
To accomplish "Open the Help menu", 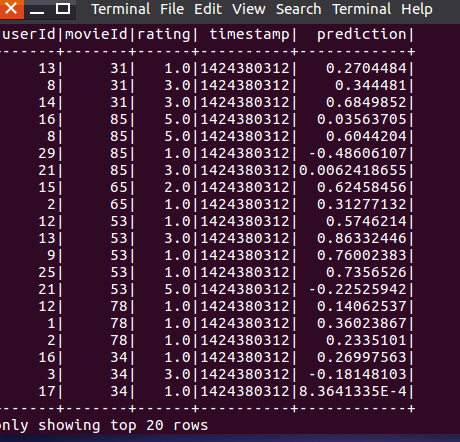I will coord(417,9).
